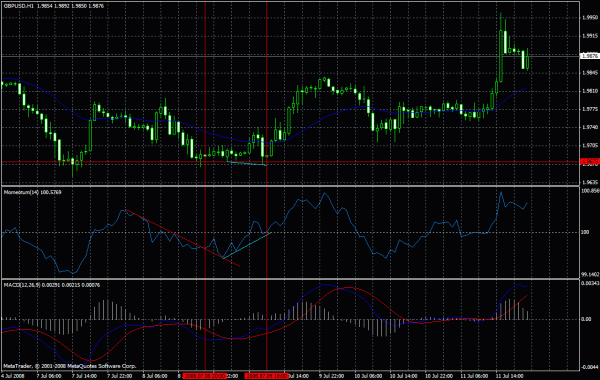Image resolution: width=600 pixels, height=380 pixels.
Task: Select the 1.9845 price axis label
Action: tap(590, 73)
